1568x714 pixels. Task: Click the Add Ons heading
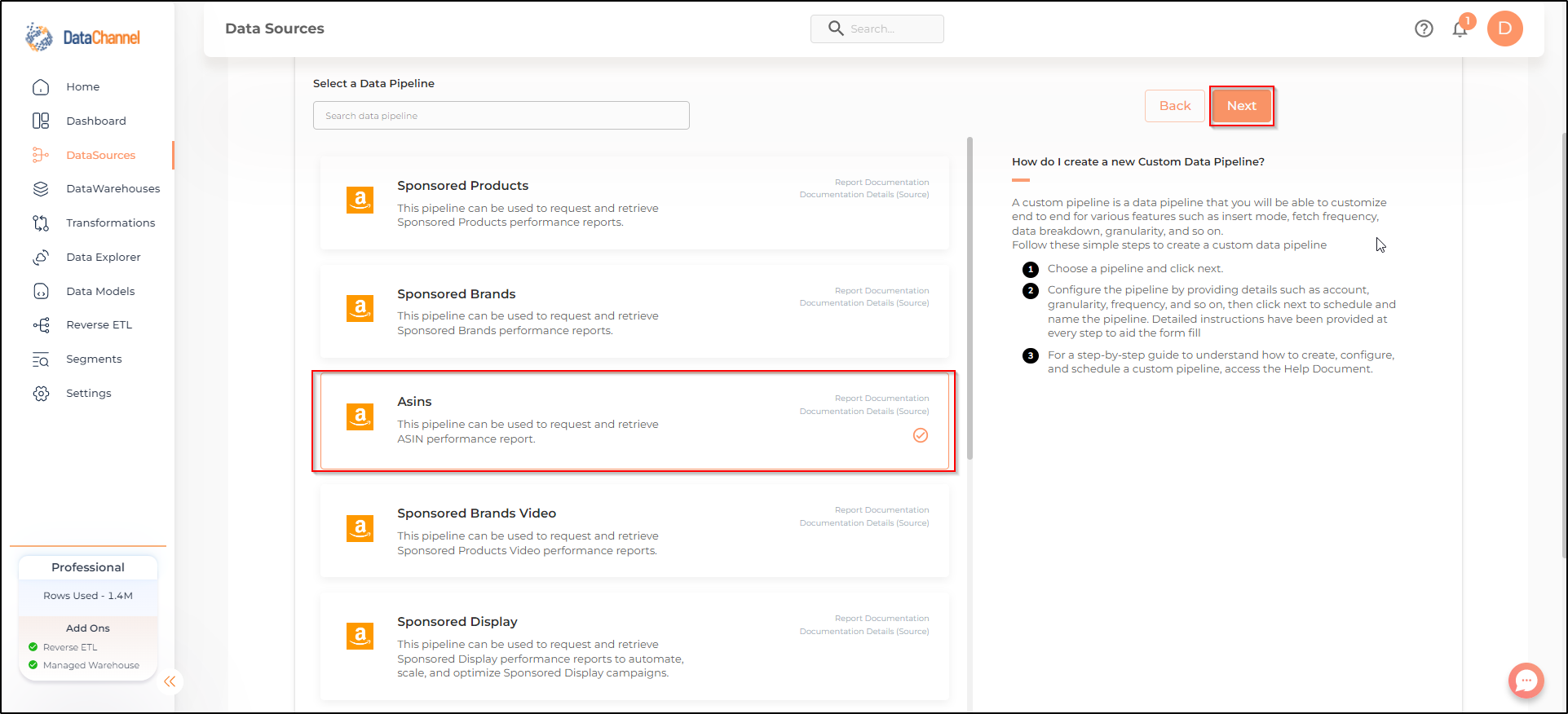[x=88, y=628]
